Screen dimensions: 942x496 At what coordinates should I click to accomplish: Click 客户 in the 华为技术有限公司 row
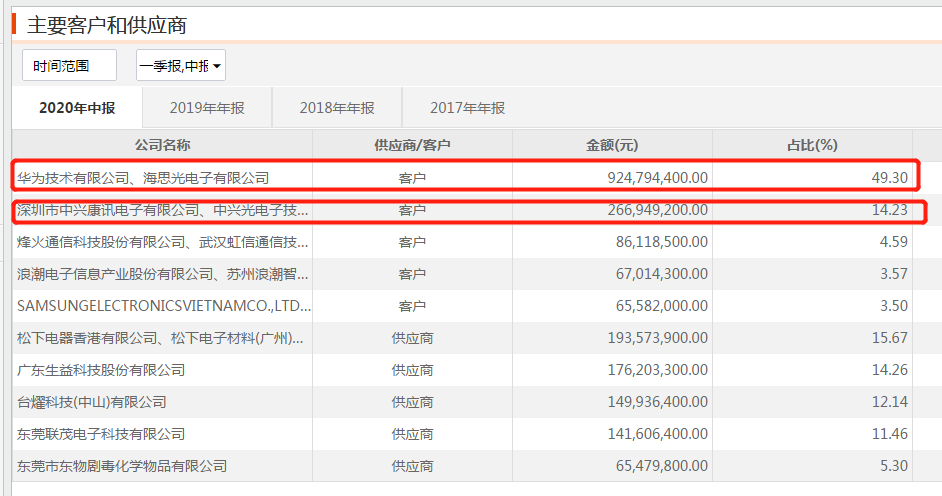click(x=412, y=178)
